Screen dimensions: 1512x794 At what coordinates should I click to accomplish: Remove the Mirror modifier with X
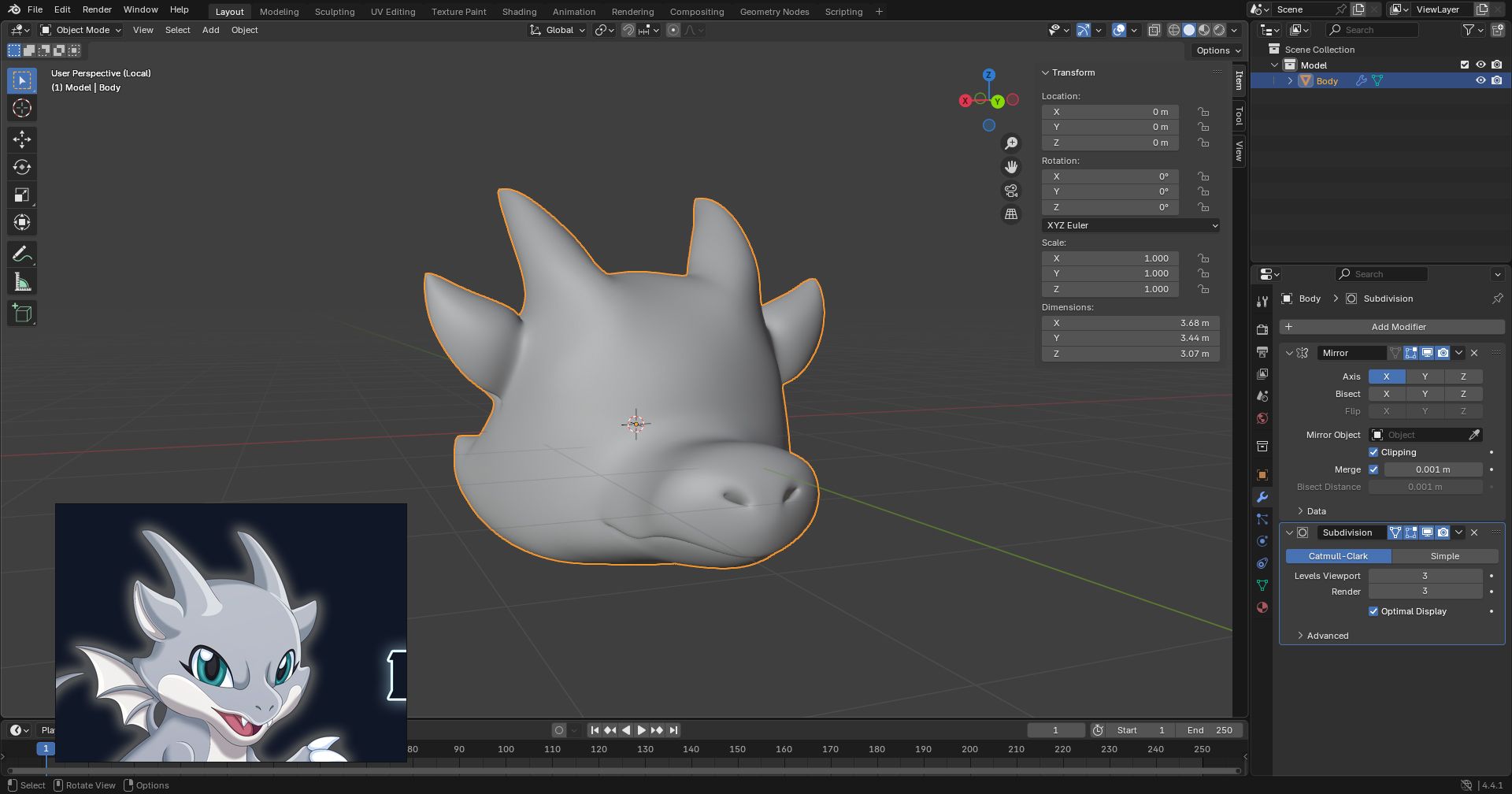[x=1474, y=353]
